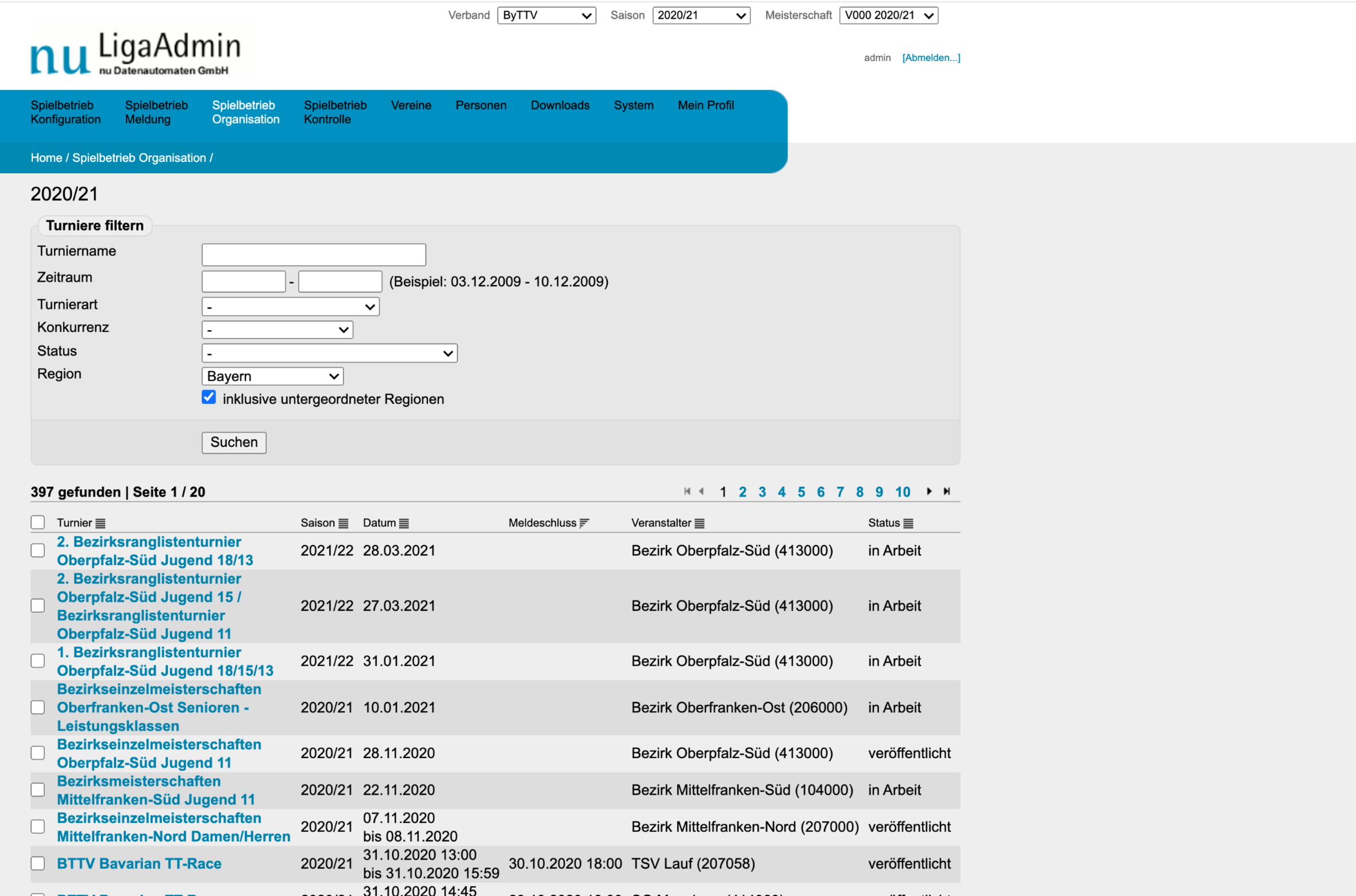Sort the list by Turnier column icon

(x=101, y=523)
